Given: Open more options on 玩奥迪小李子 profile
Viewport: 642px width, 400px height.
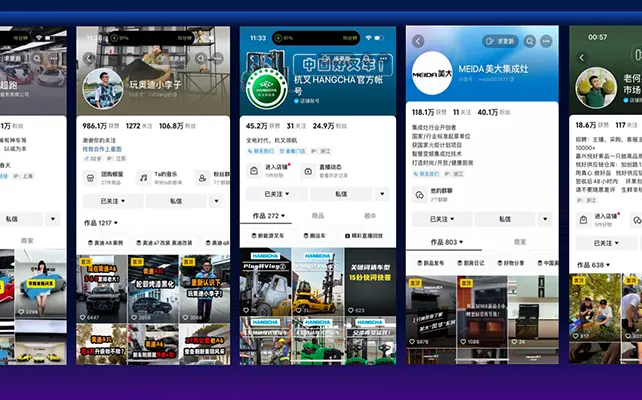Looking at the screenshot, I should click(218, 59).
